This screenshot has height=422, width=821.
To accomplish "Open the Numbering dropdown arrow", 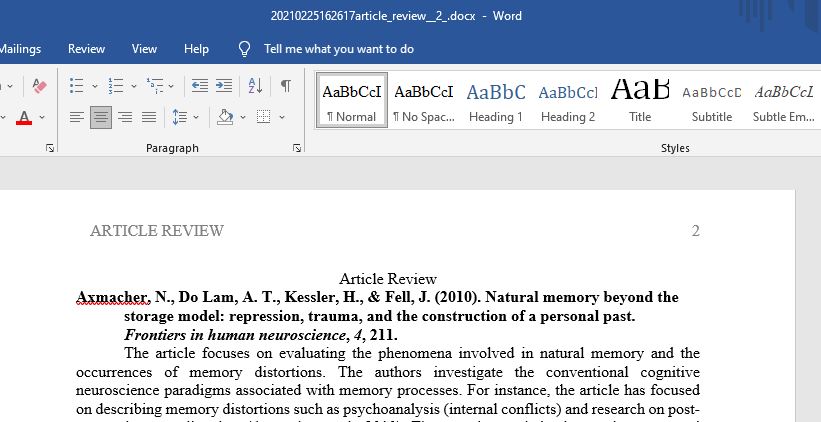I will (x=134, y=86).
